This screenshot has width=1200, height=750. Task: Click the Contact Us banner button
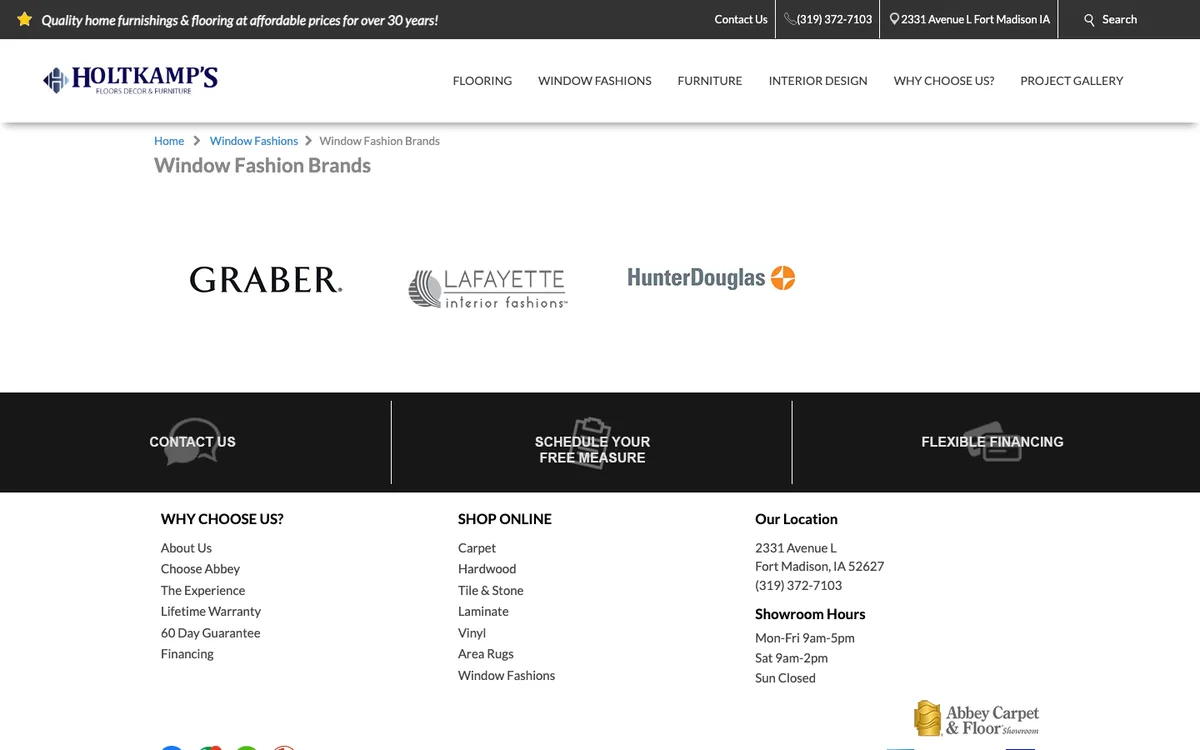point(193,442)
